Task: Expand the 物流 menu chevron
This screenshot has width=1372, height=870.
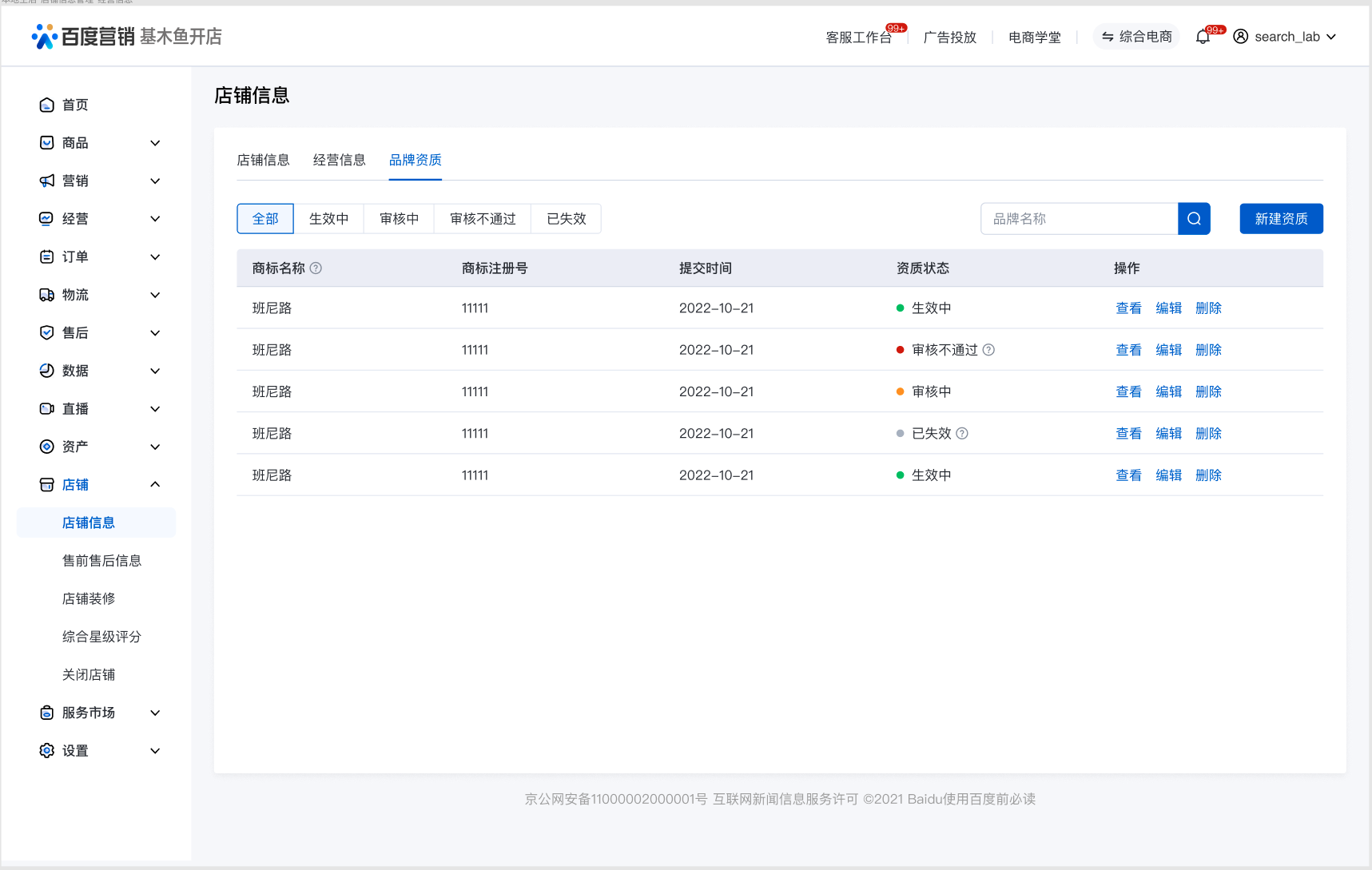Action: [155, 295]
